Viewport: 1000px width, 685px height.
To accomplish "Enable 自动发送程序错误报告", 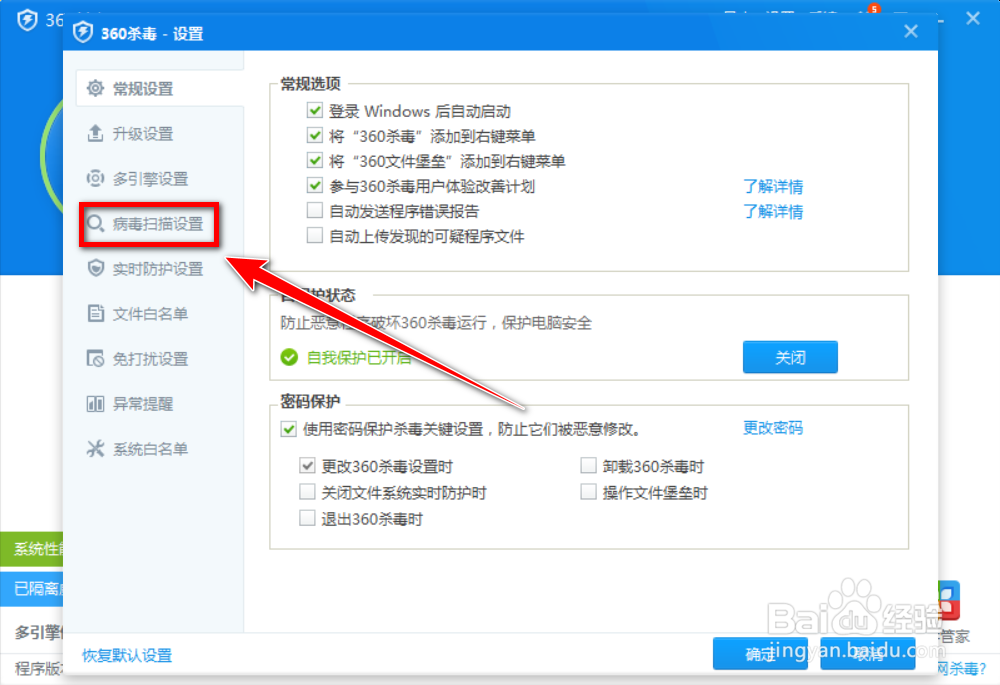I will click(x=314, y=210).
